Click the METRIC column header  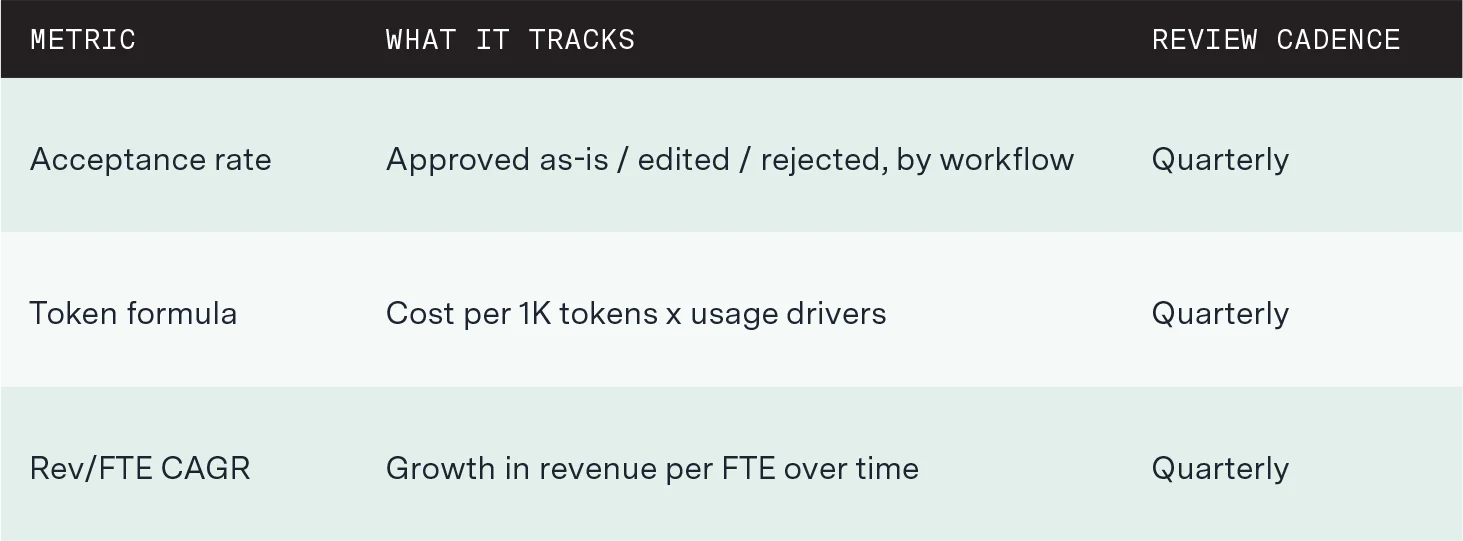pos(83,40)
